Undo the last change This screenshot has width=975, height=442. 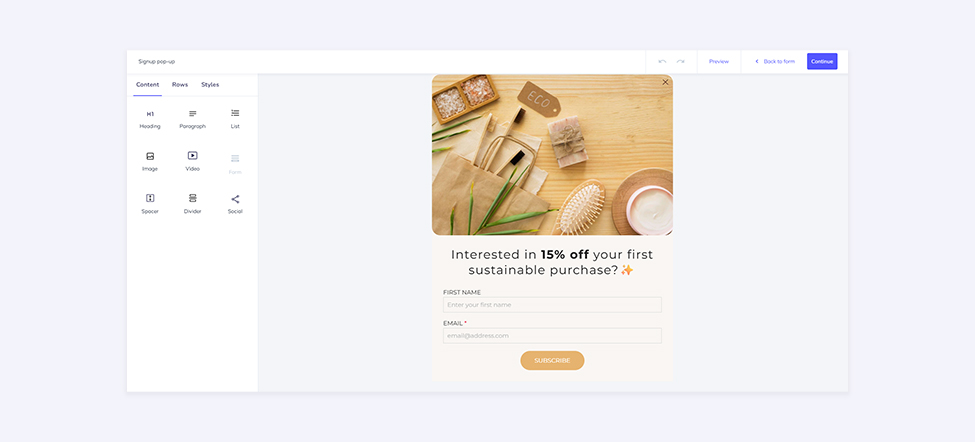(x=662, y=62)
